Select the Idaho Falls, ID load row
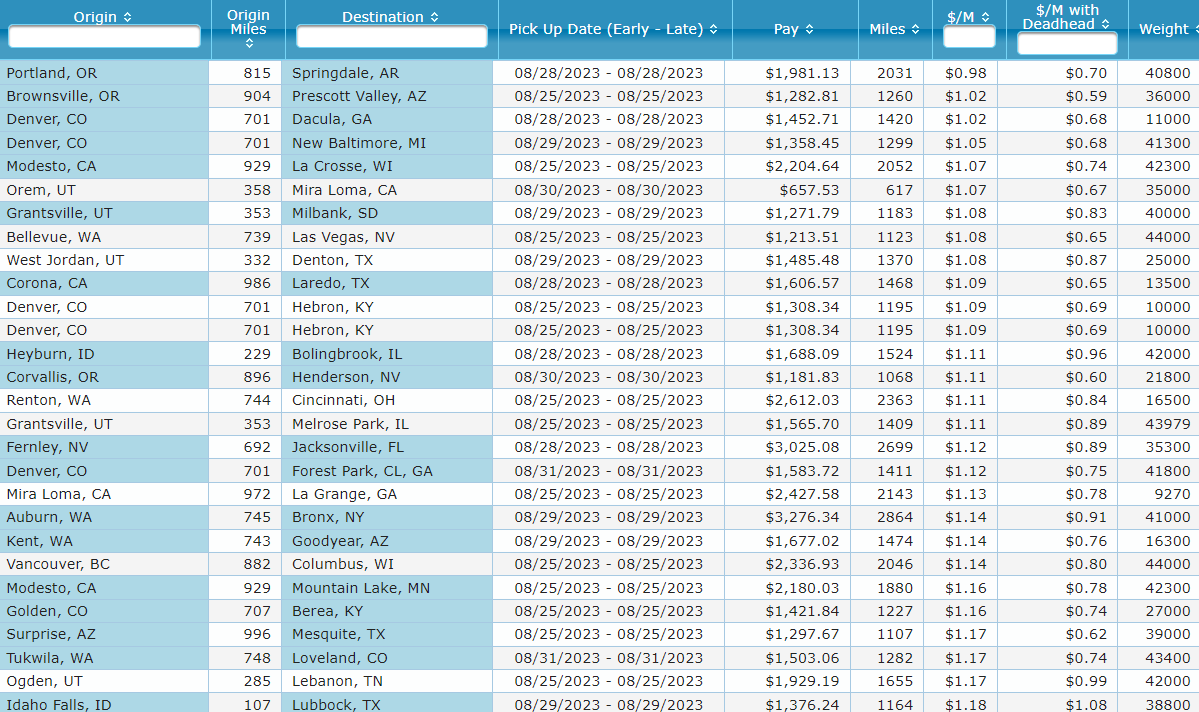Viewport: 1199px width, 712px height. (58, 704)
